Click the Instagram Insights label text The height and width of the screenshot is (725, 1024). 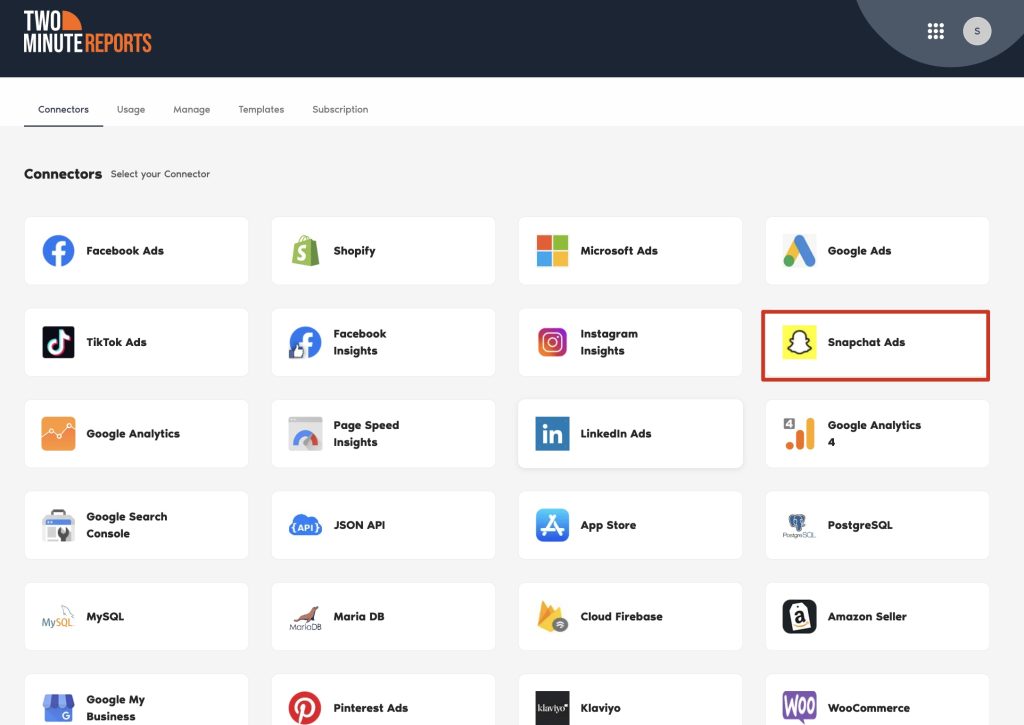tap(609, 342)
